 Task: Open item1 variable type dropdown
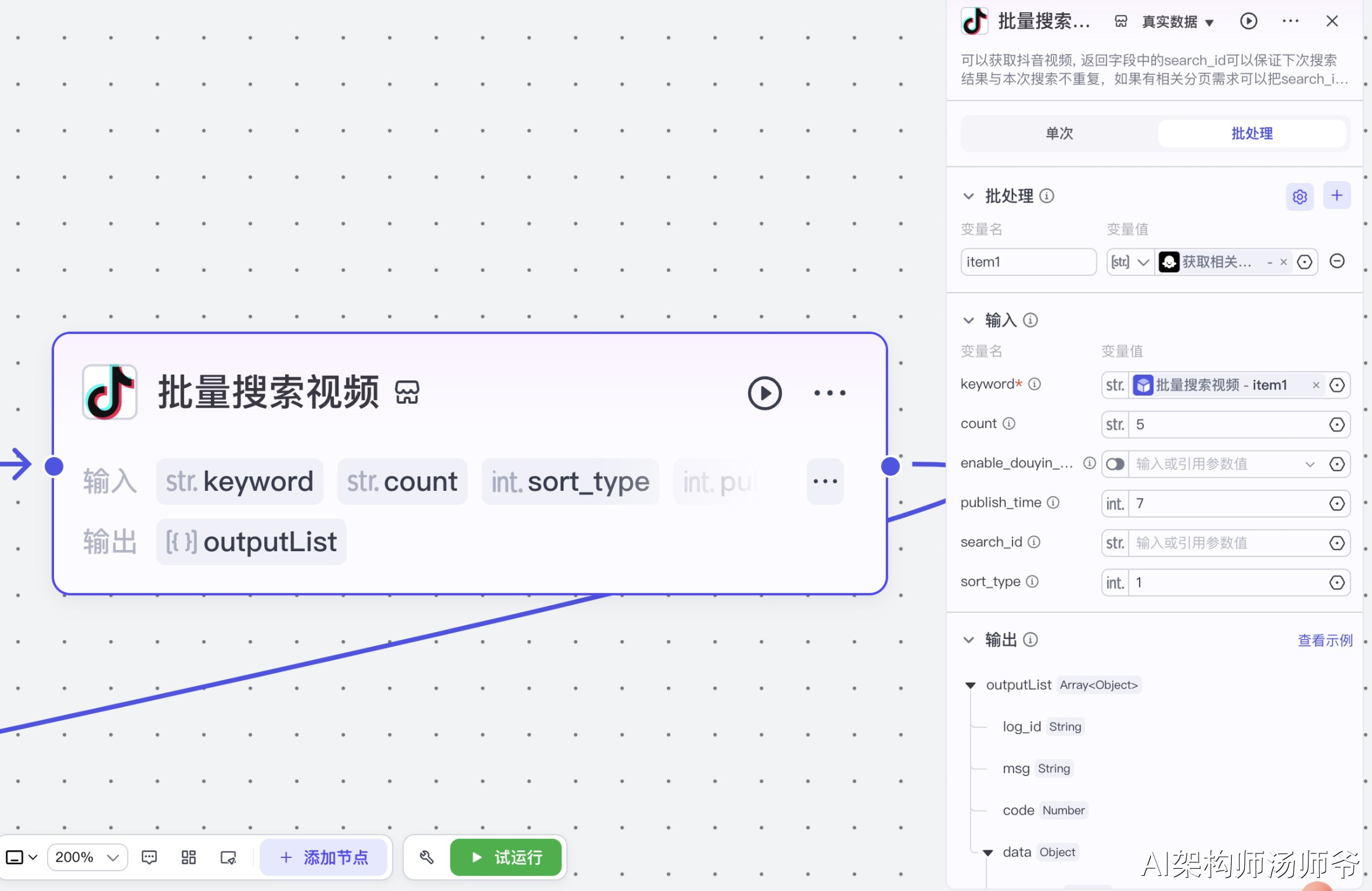click(x=1130, y=262)
